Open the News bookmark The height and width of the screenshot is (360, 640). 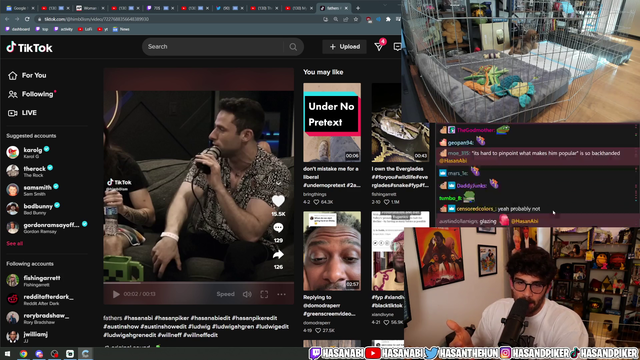[122, 29]
